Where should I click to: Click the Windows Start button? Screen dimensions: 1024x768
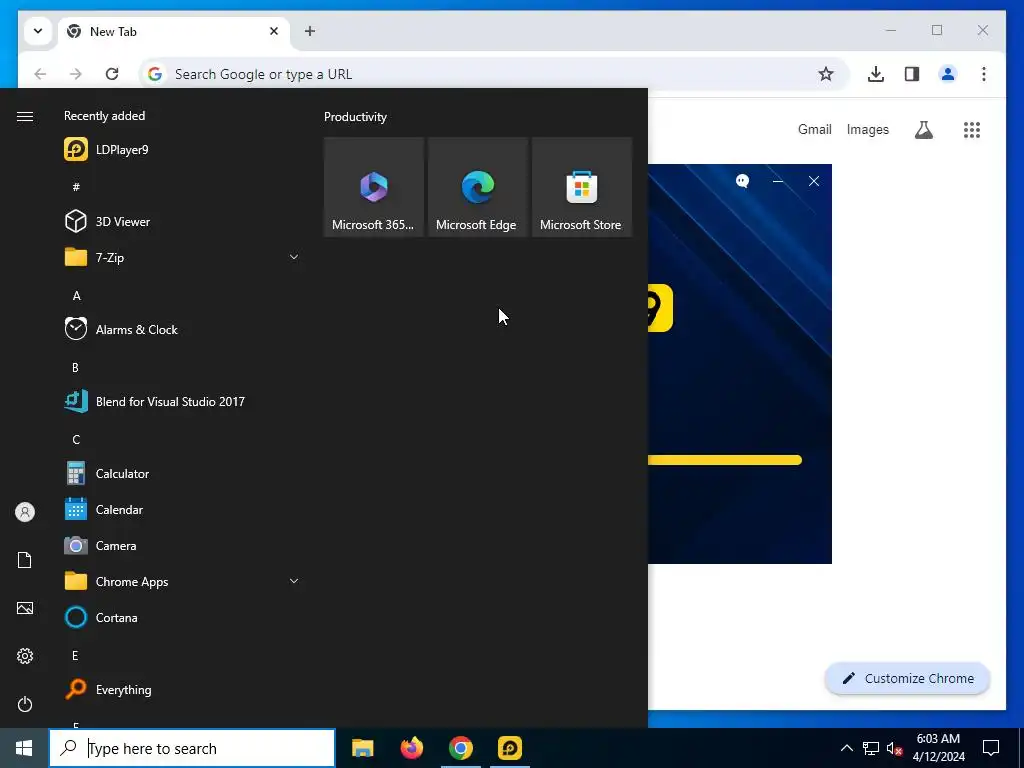24,748
